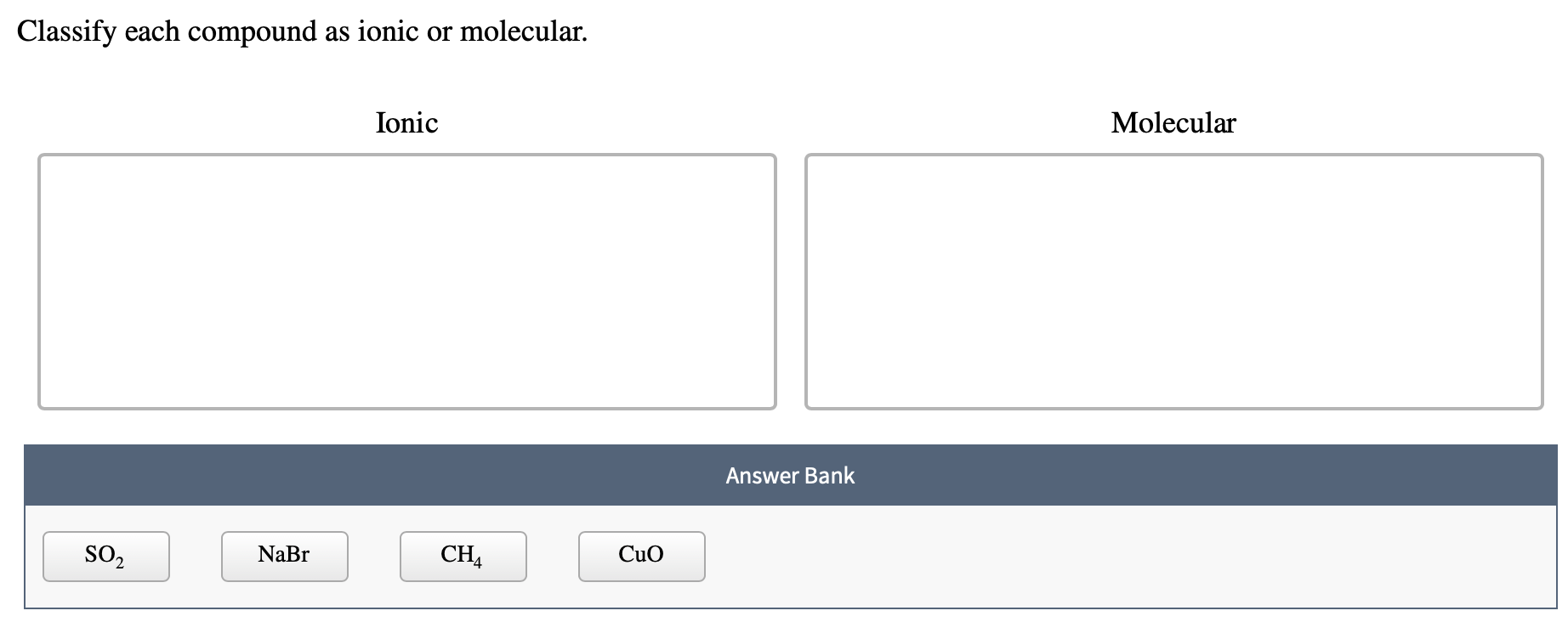Click the Answer Bank header bar
The image size is (1568, 622).
[x=789, y=475]
